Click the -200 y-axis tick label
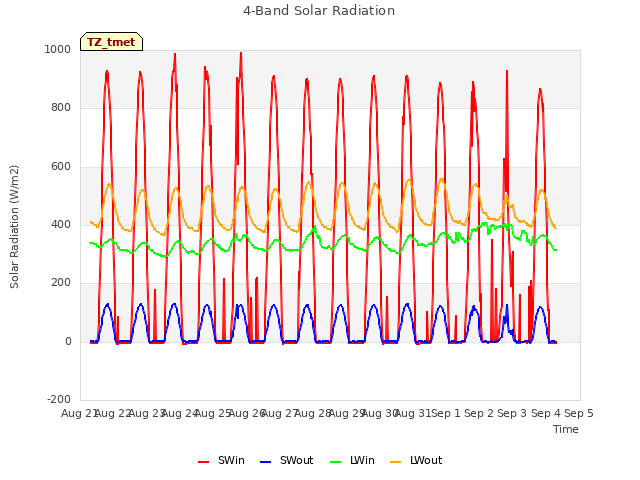The width and height of the screenshot is (640, 480). [x=59, y=399]
